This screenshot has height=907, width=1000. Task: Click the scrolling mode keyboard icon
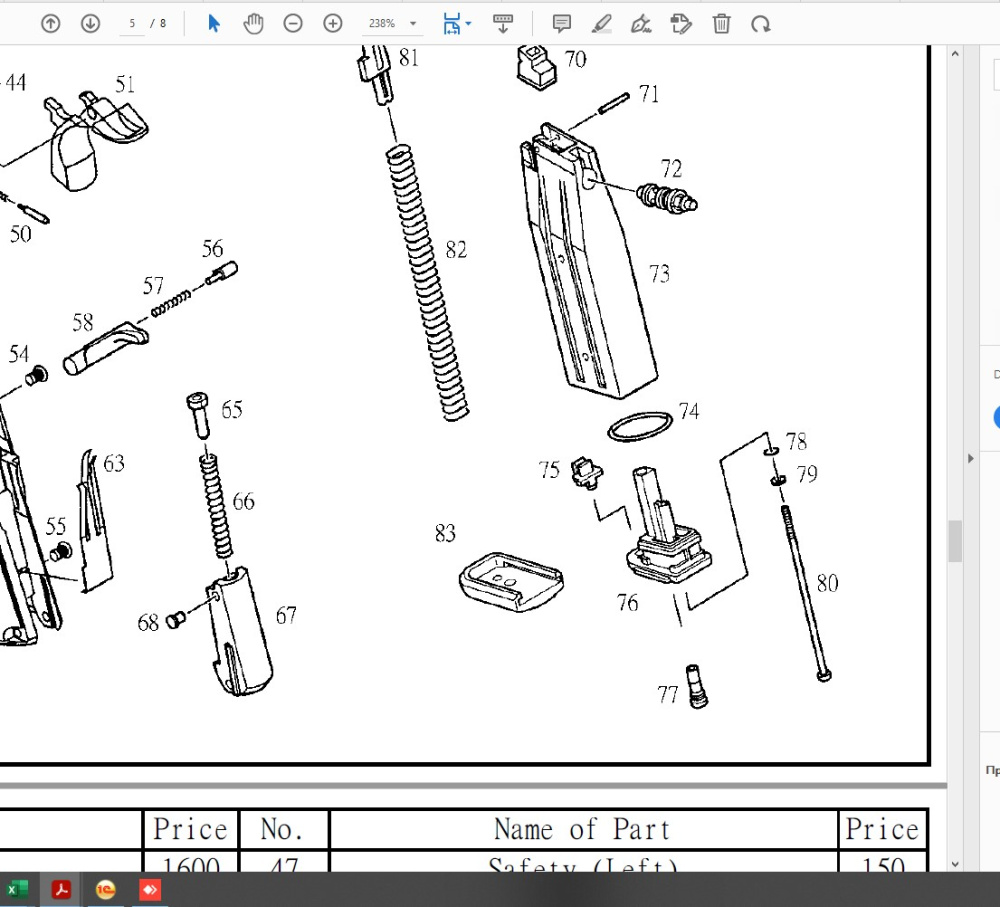(x=503, y=24)
